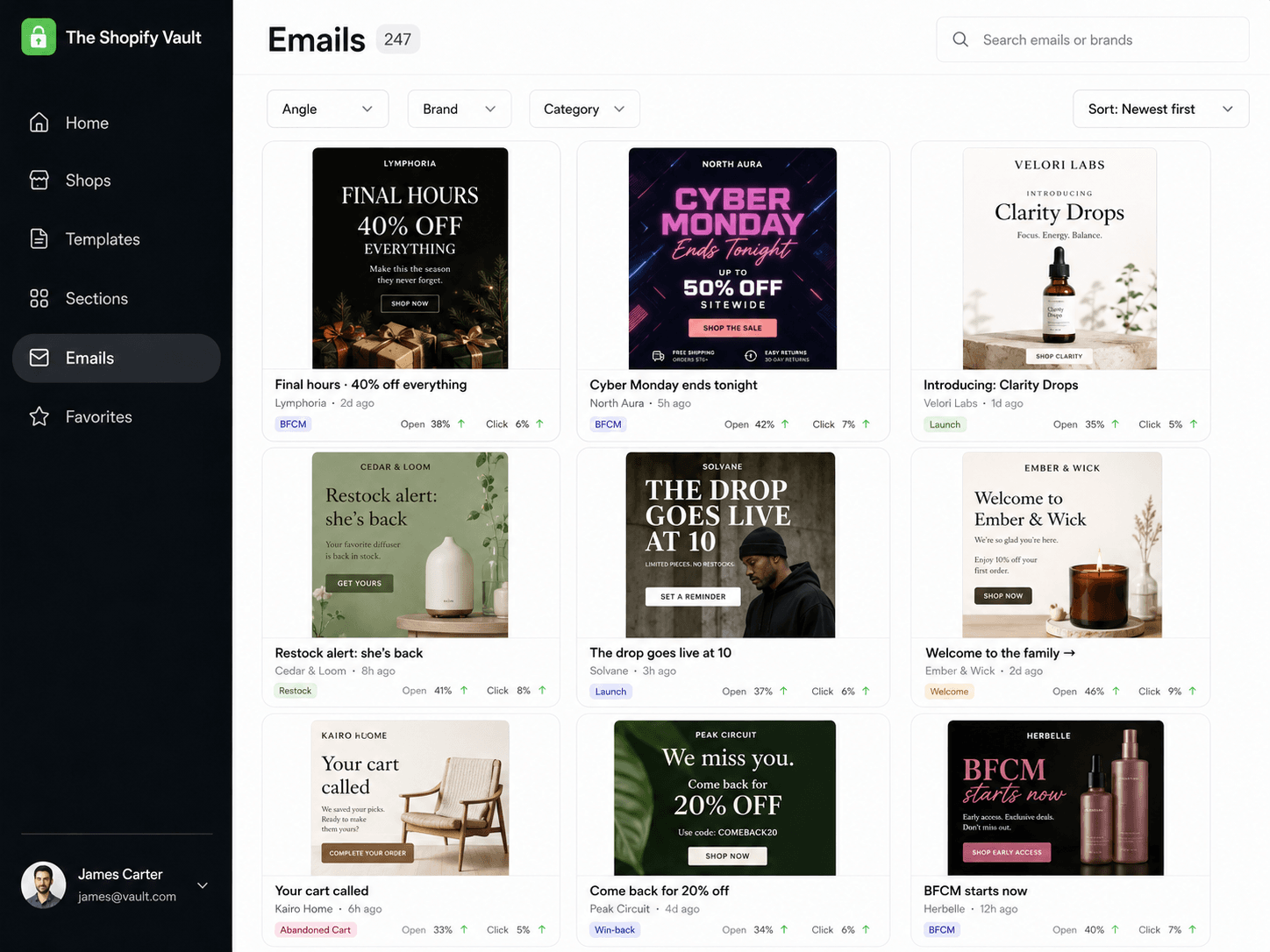Screen dimensions: 1270x952
Task: Click the title Restock alert: she's back
Action: 349,653
